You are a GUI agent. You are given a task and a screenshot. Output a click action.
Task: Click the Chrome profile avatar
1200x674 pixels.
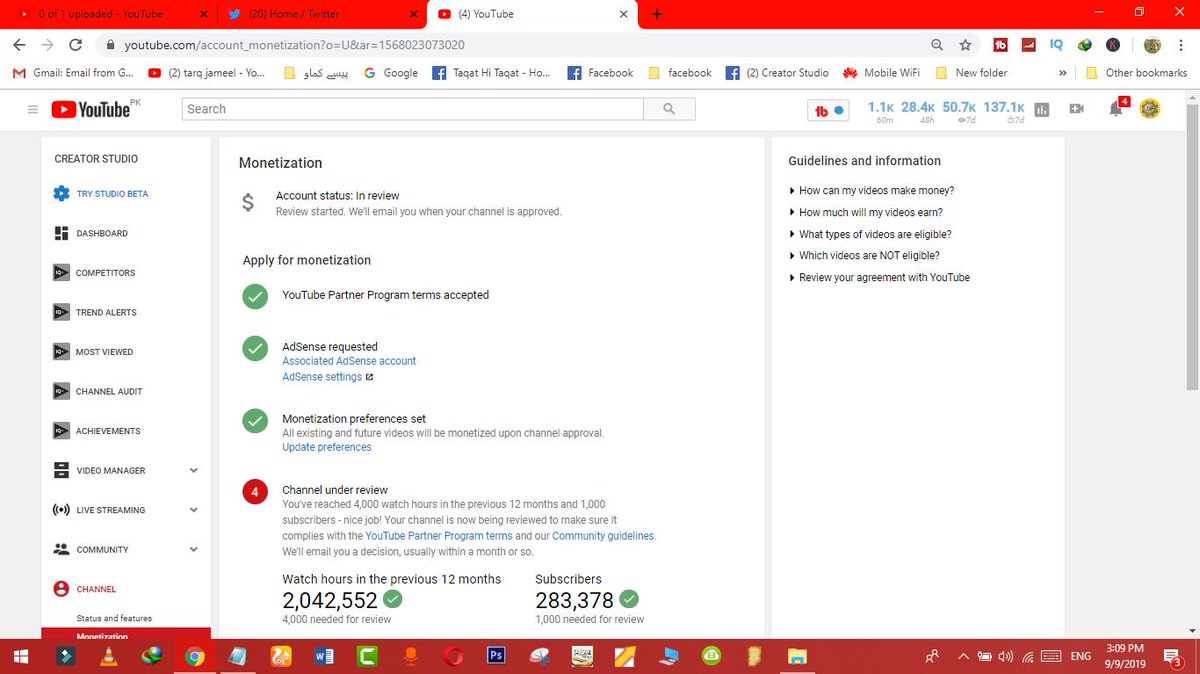tap(1152, 45)
